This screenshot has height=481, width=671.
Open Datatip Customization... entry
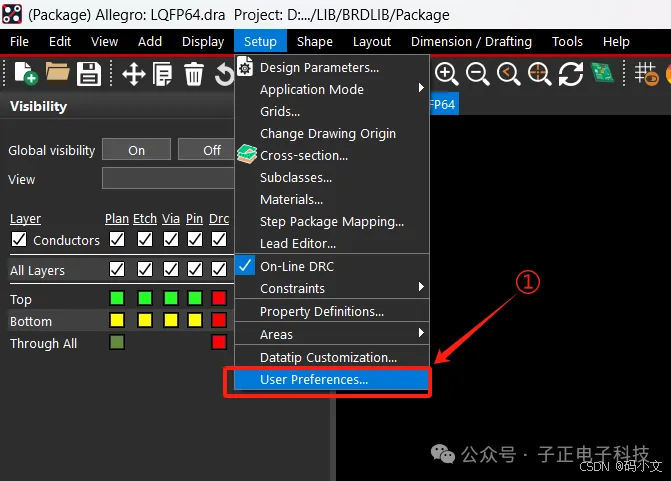point(332,357)
